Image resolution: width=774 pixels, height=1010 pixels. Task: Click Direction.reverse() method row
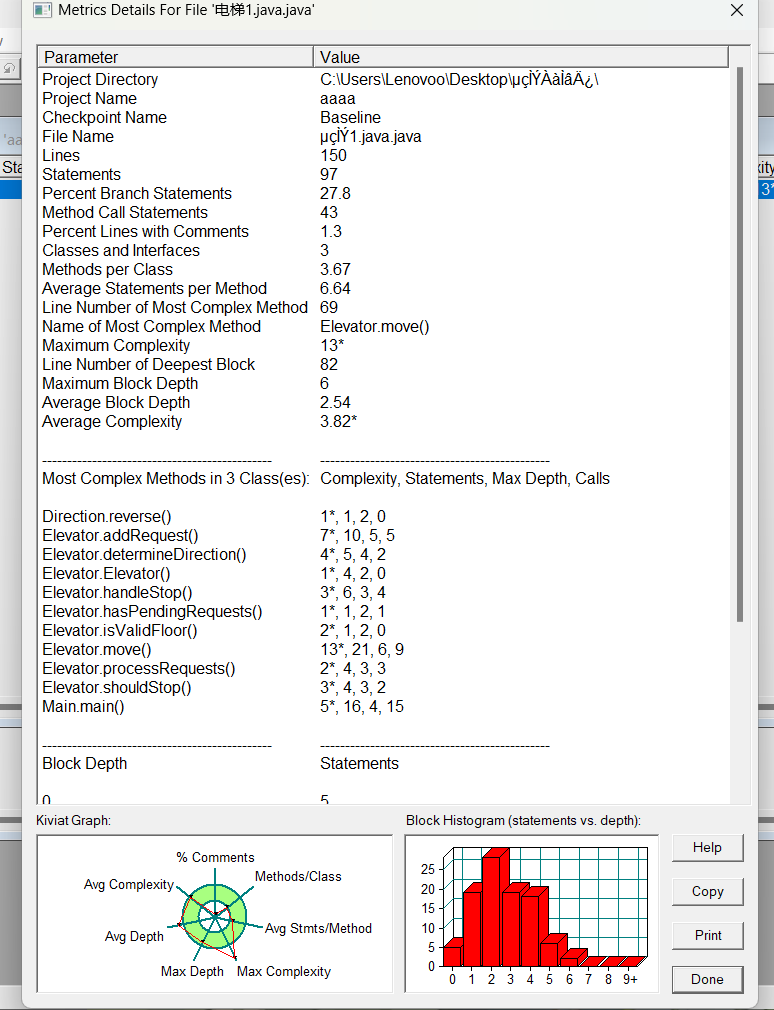pyautogui.click(x=383, y=517)
